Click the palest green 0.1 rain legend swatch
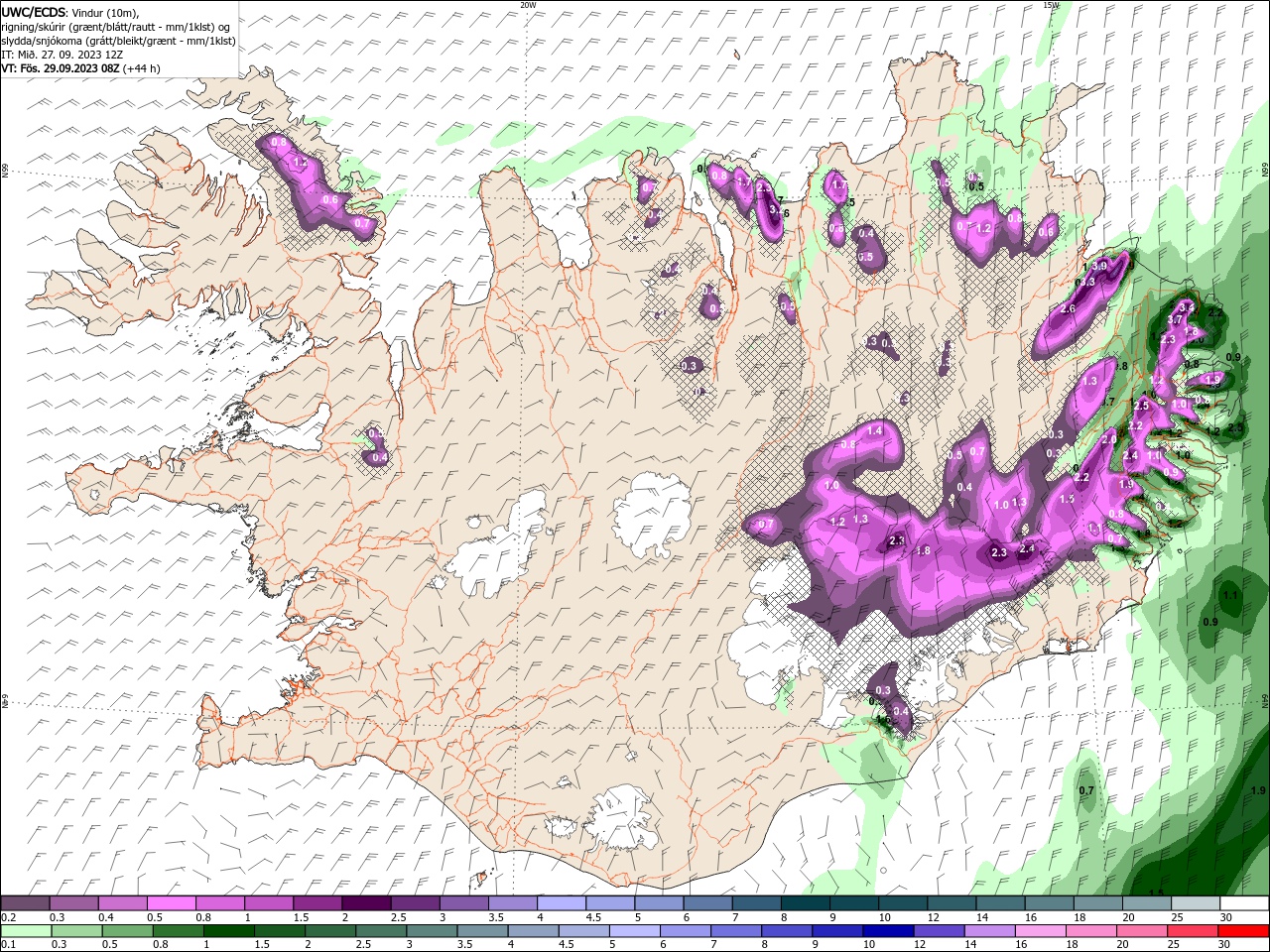This screenshot has height=952, width=1270. pos(27,931)
